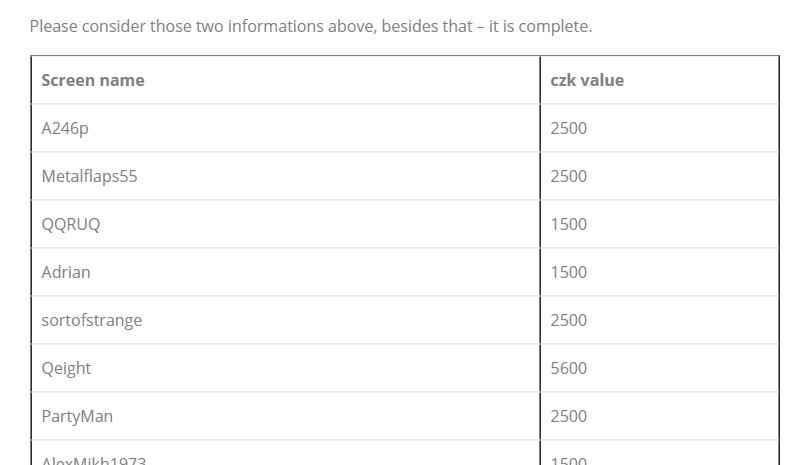The width and height of the screenshot is (809, 465).
Task: Select the A246p screen name cell
Action: pos(65,128)
